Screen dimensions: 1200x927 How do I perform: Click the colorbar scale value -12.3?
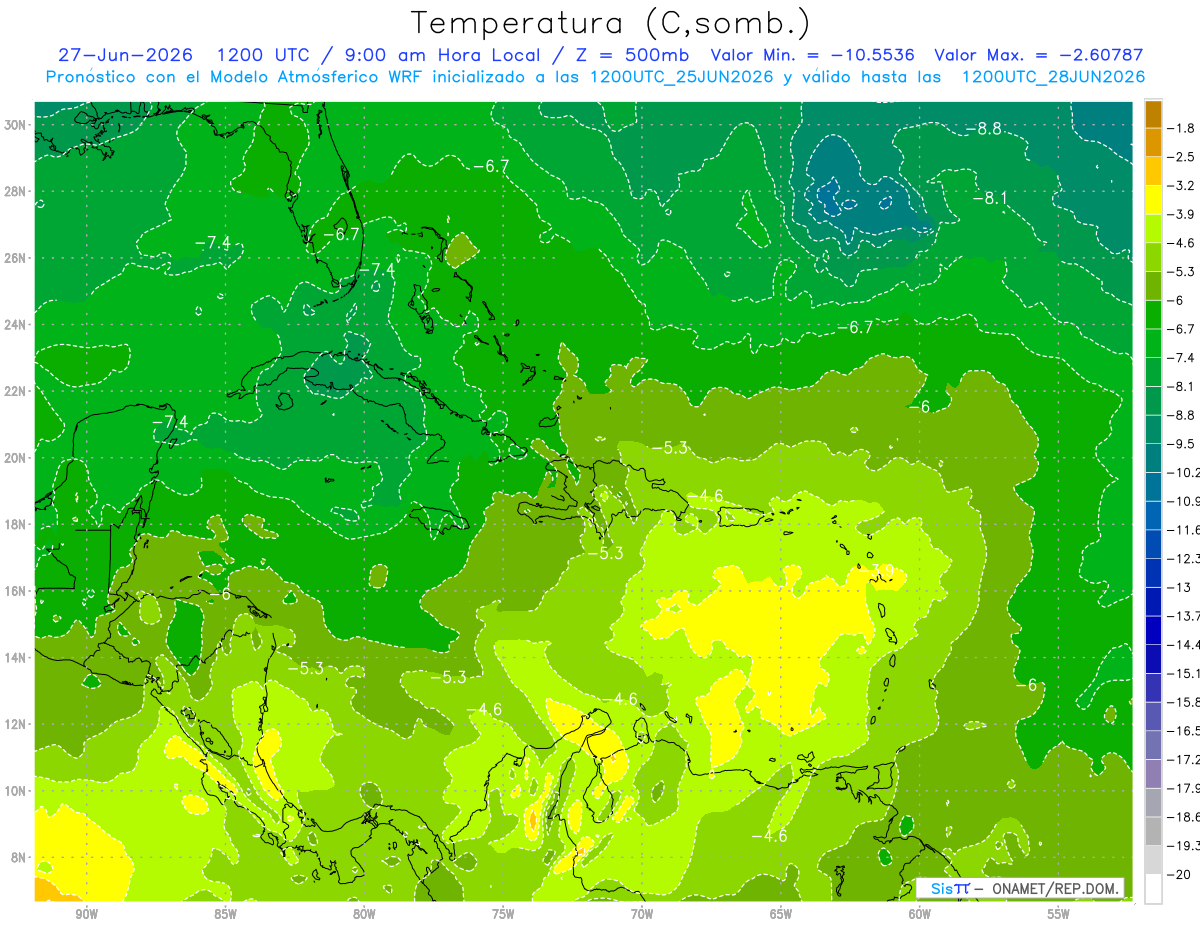click(1184, 559)
